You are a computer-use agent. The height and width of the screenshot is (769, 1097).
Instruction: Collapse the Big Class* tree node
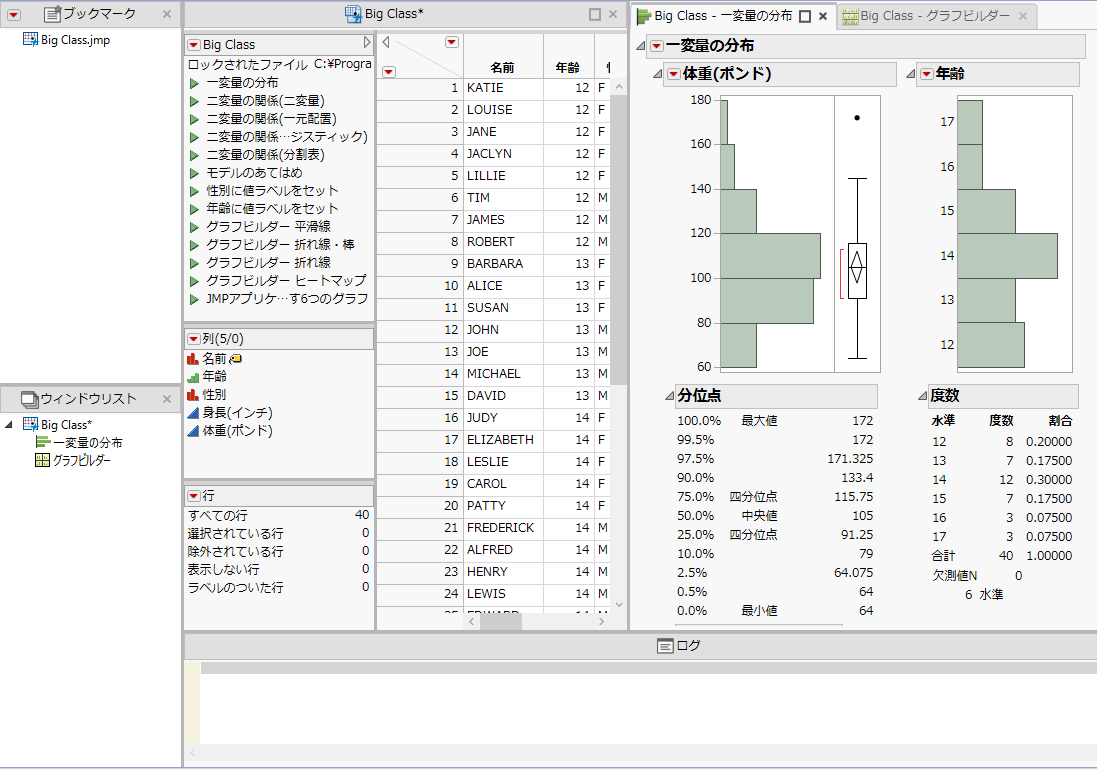coord(9,425)
